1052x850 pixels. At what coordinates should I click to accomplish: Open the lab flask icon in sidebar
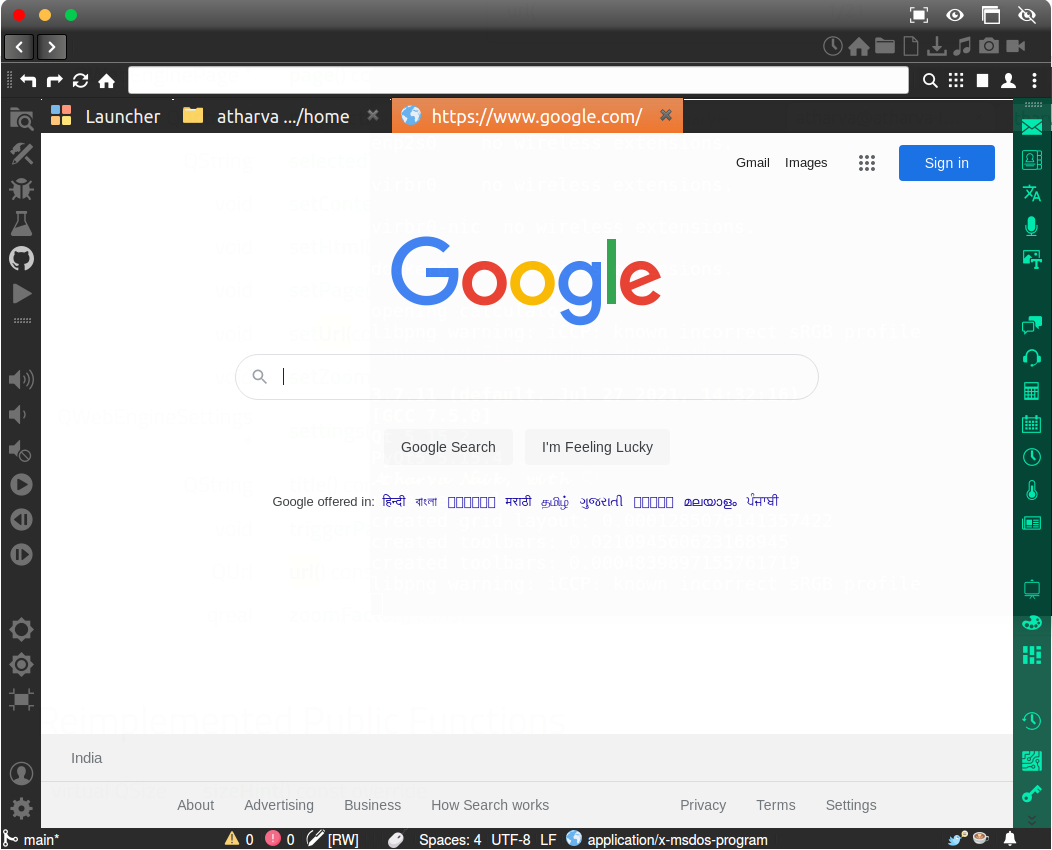[21, 223]
